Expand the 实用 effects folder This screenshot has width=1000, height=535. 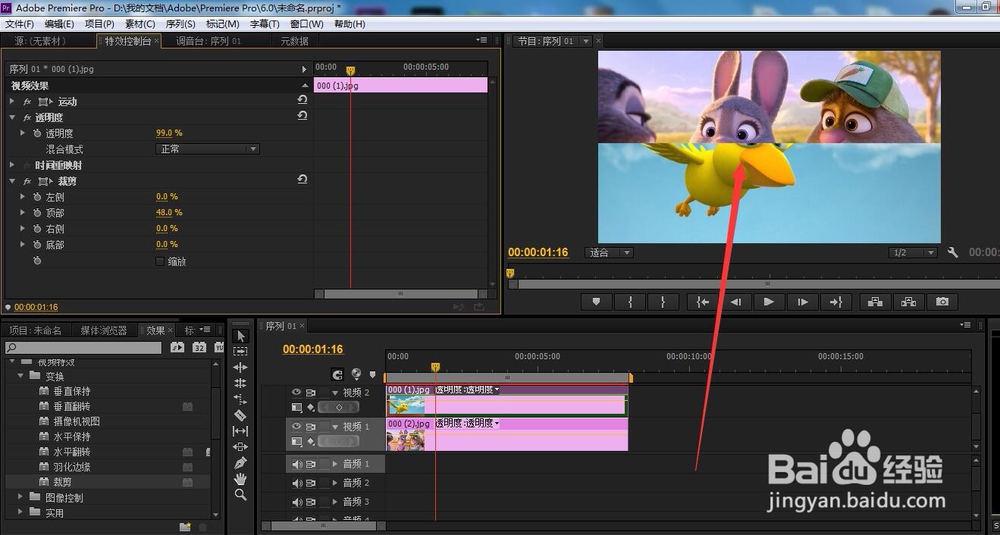20,512
